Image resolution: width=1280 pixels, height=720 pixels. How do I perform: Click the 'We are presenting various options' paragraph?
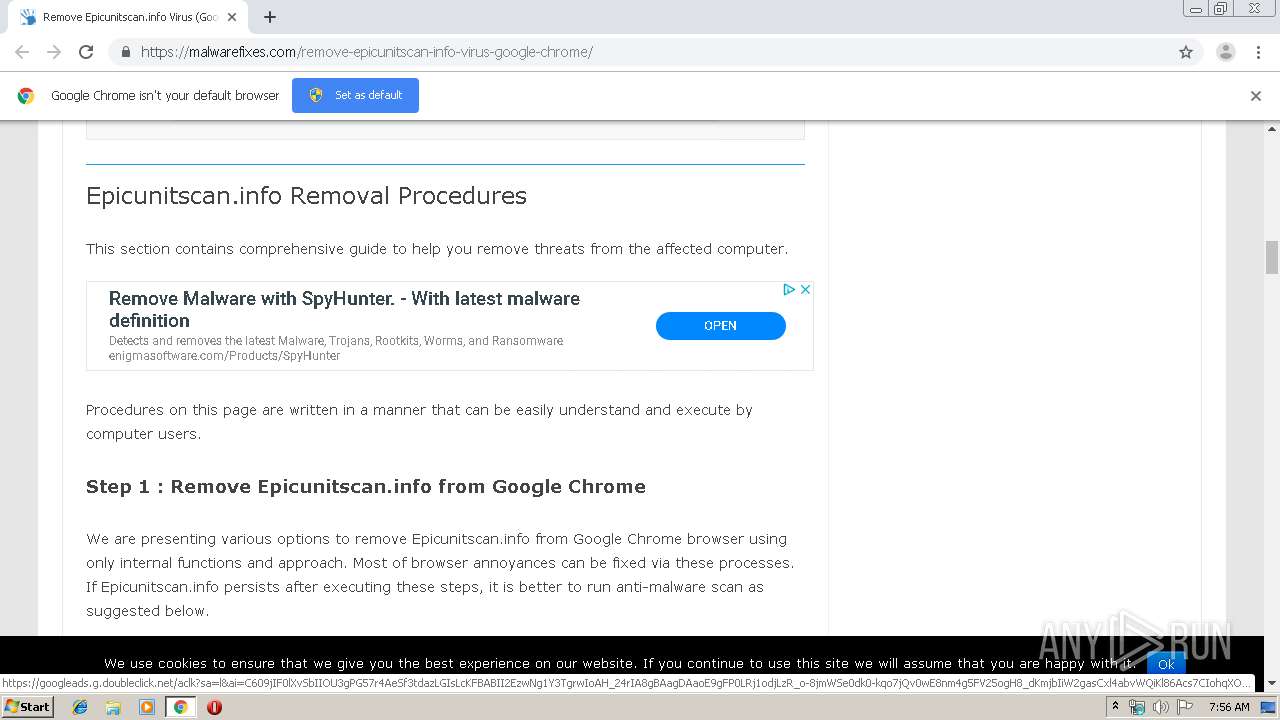440,575
